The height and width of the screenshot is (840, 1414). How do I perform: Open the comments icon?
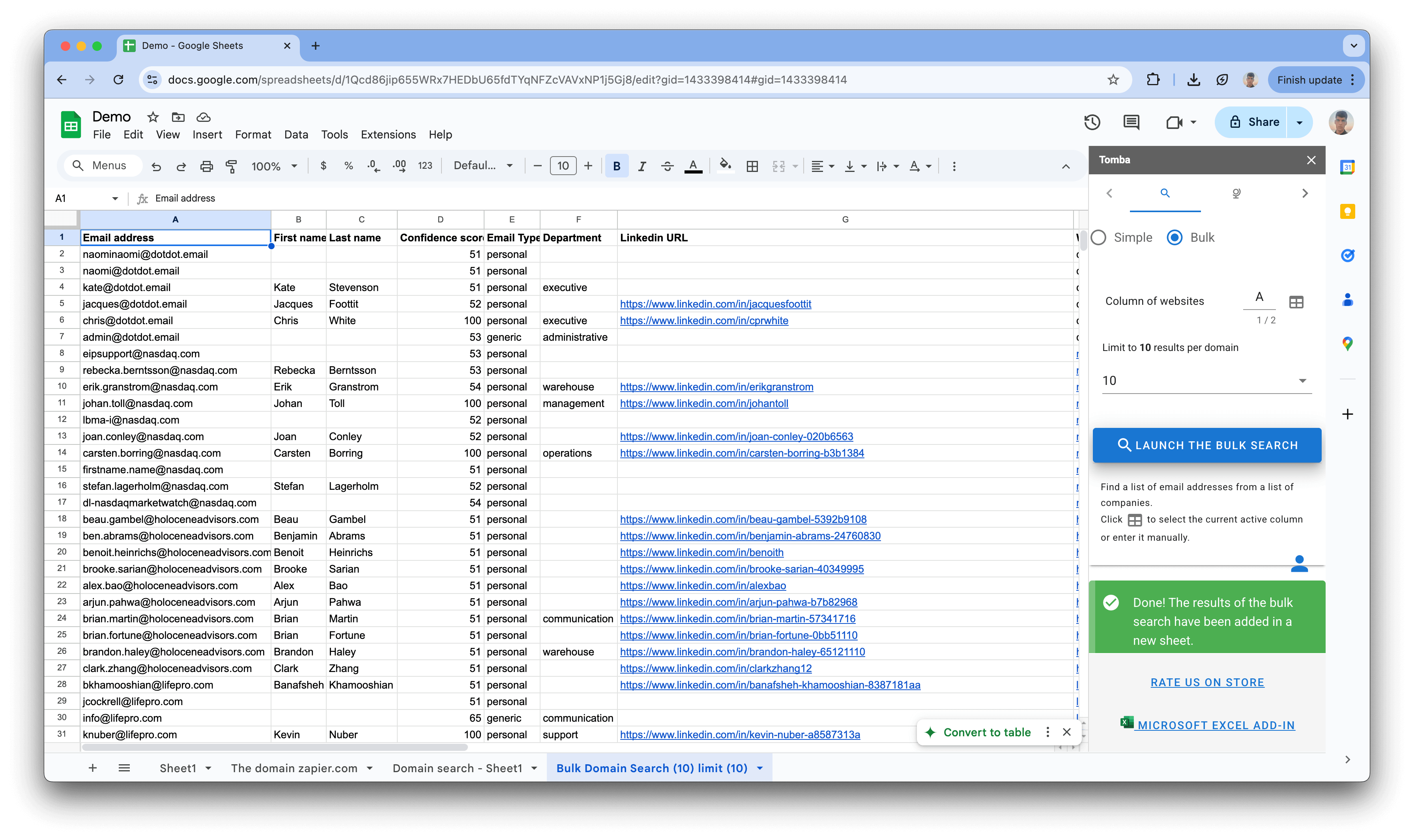coord(1131,122)
